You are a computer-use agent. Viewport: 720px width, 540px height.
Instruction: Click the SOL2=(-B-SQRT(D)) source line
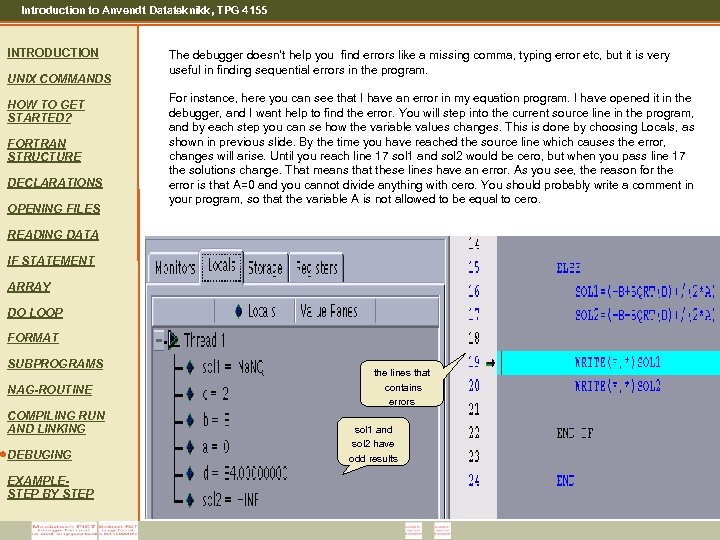[645, 315]
